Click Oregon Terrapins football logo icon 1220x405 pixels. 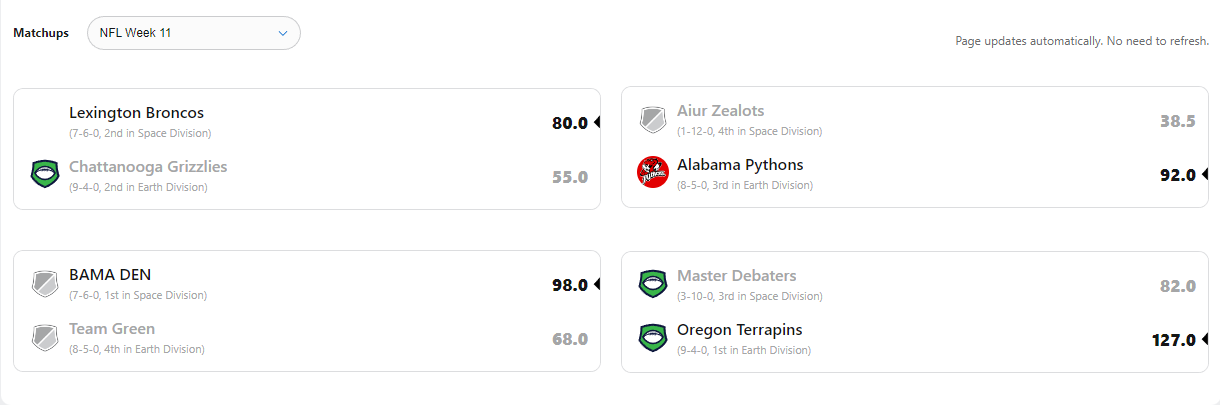[x=653, y=338]
